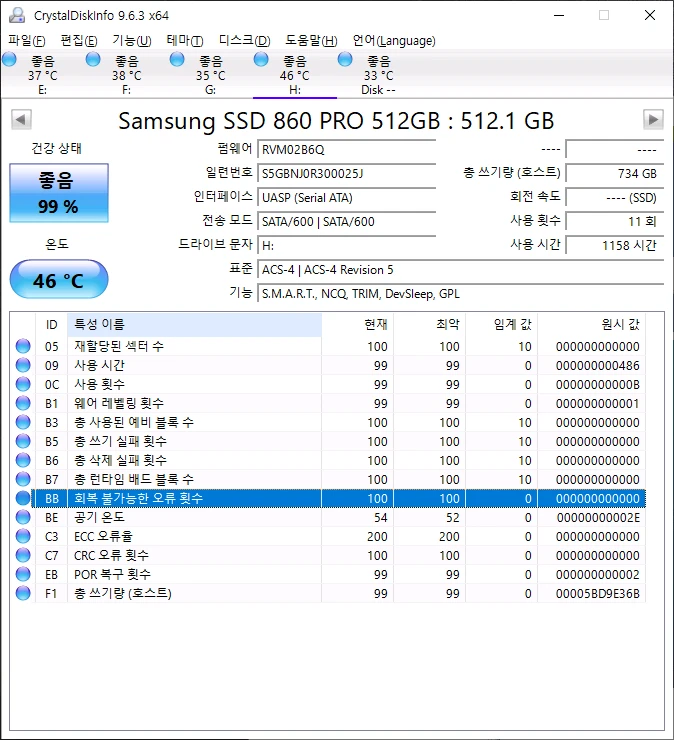This screenshot has height=740, width=674.
Task: Select the Disk -- entry at 33 °C
Action: (x=379, y=75)
